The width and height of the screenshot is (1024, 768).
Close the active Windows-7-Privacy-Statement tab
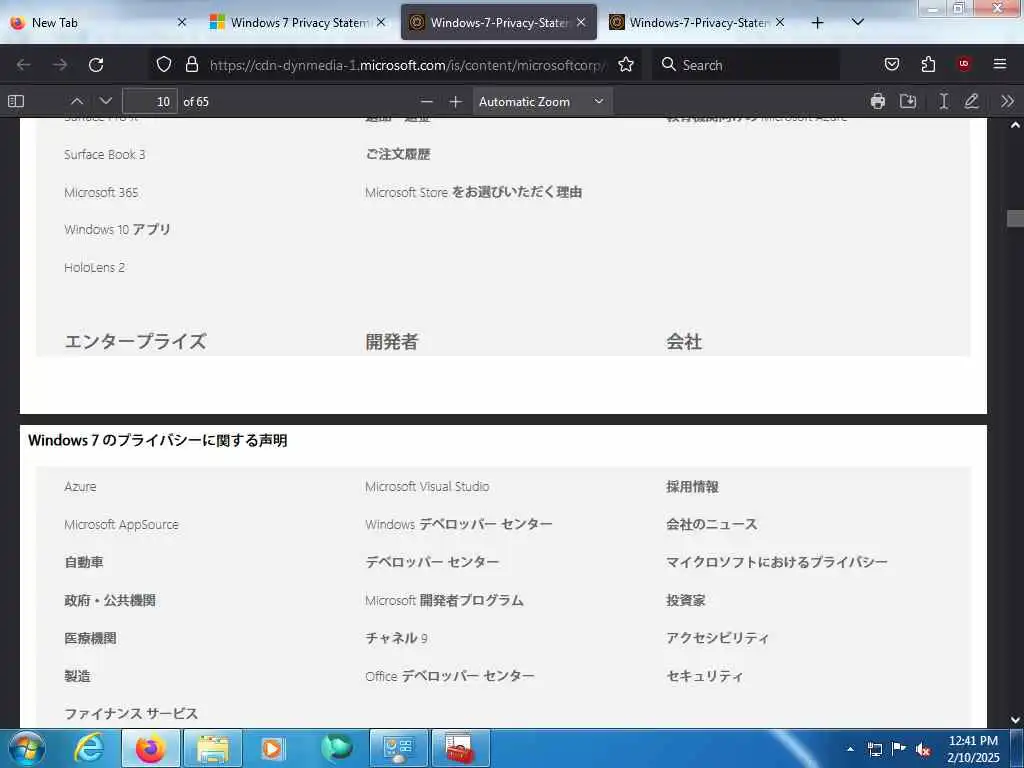click(581, 22)
